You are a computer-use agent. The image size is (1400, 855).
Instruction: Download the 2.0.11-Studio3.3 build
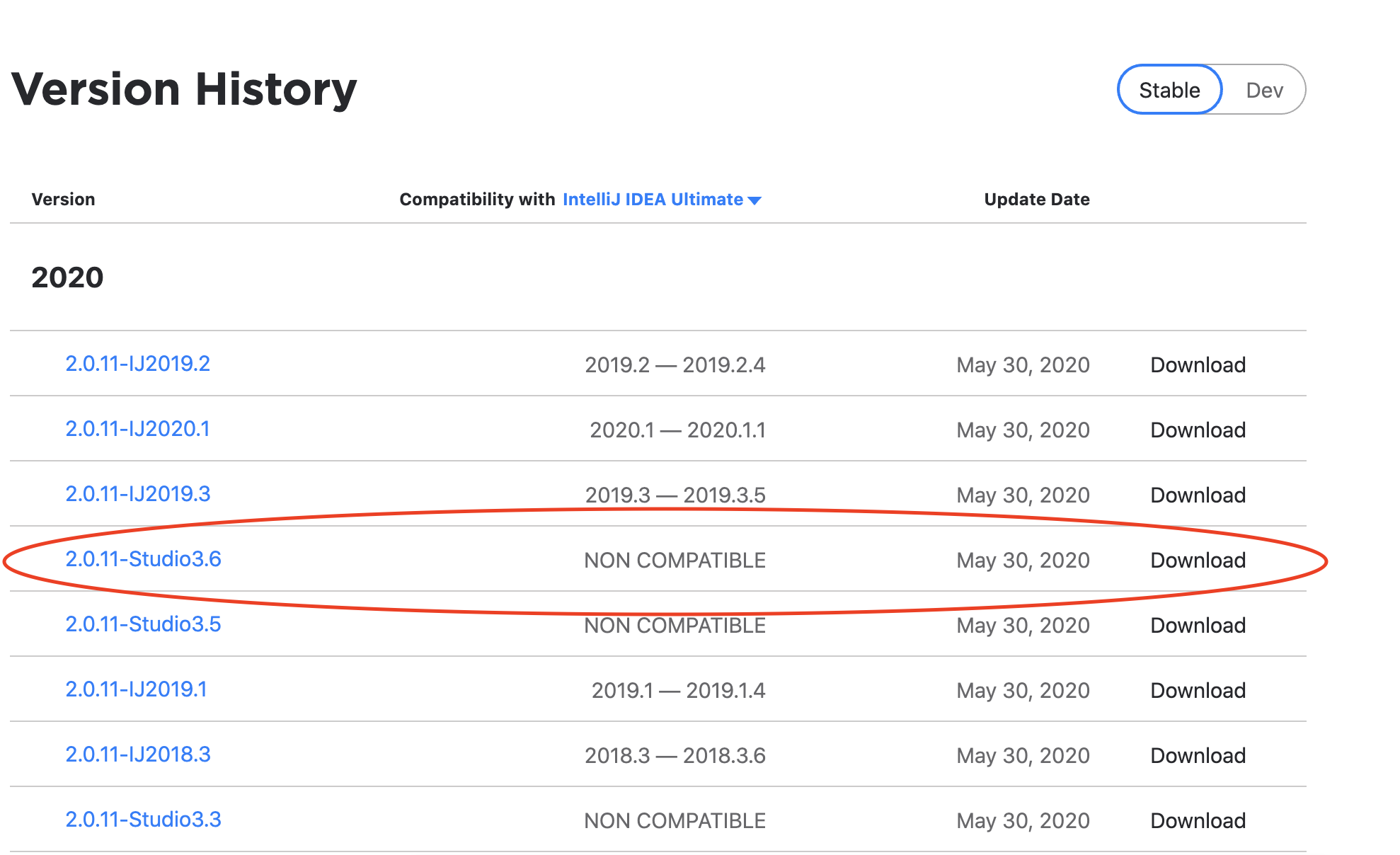coord(1198,821)
